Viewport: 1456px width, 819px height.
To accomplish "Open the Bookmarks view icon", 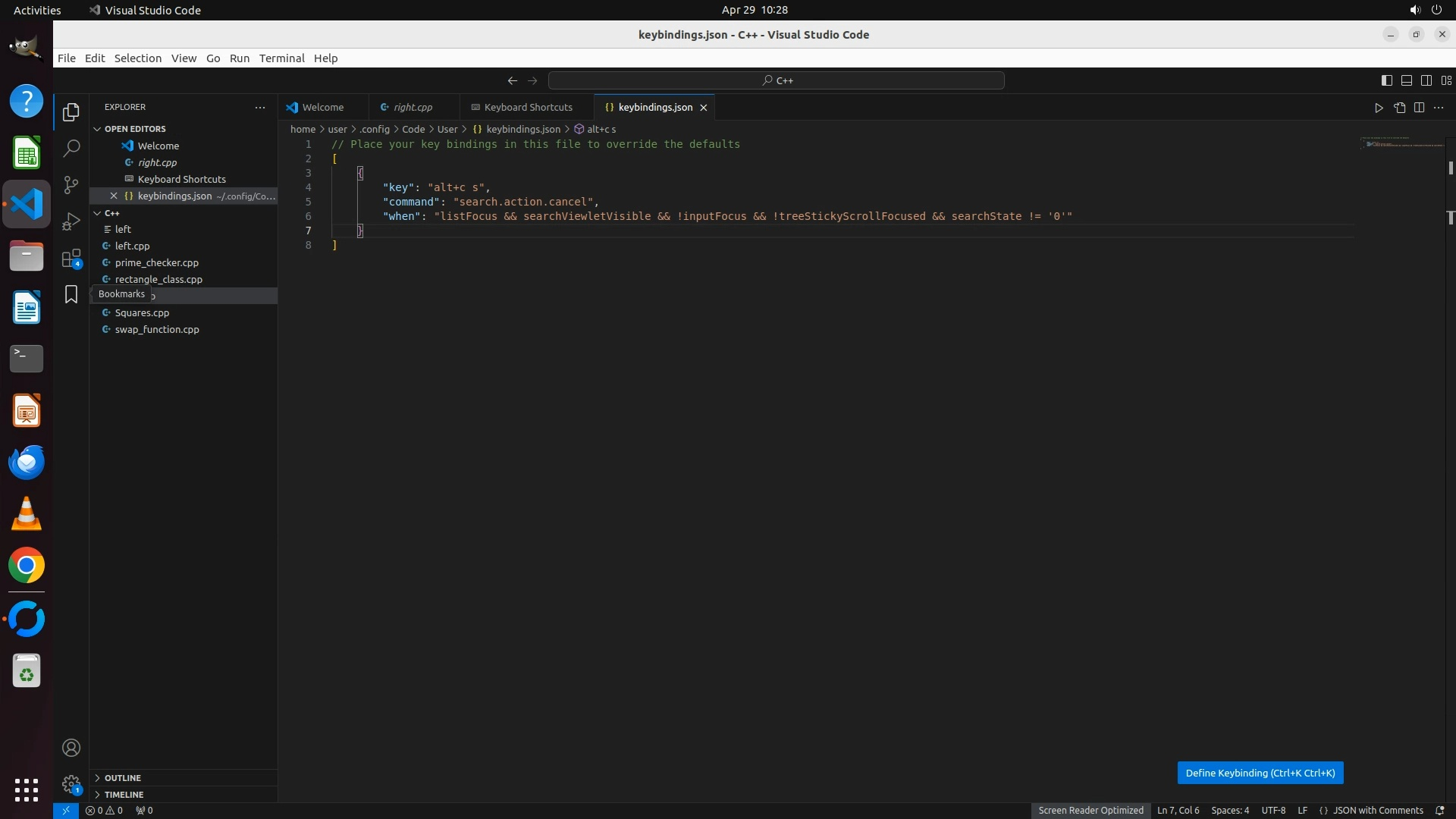I will pos(71,294).
